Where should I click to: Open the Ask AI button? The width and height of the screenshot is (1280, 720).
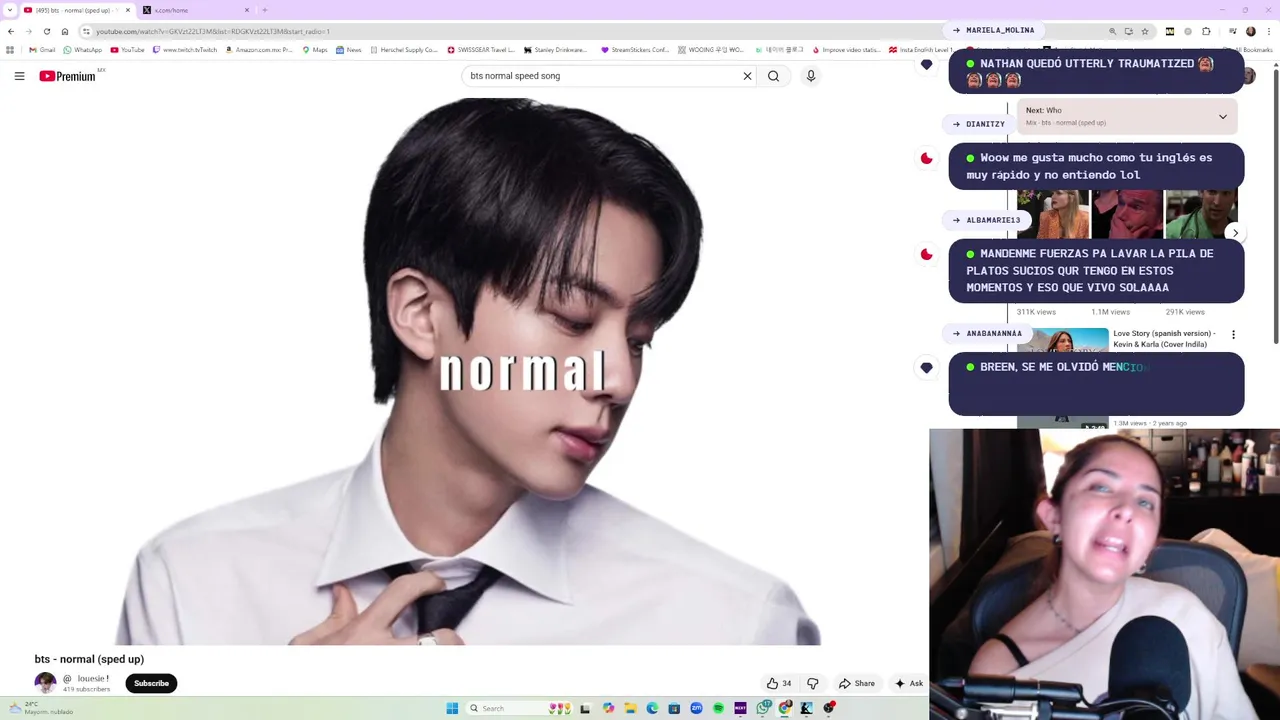click(908, 683)
